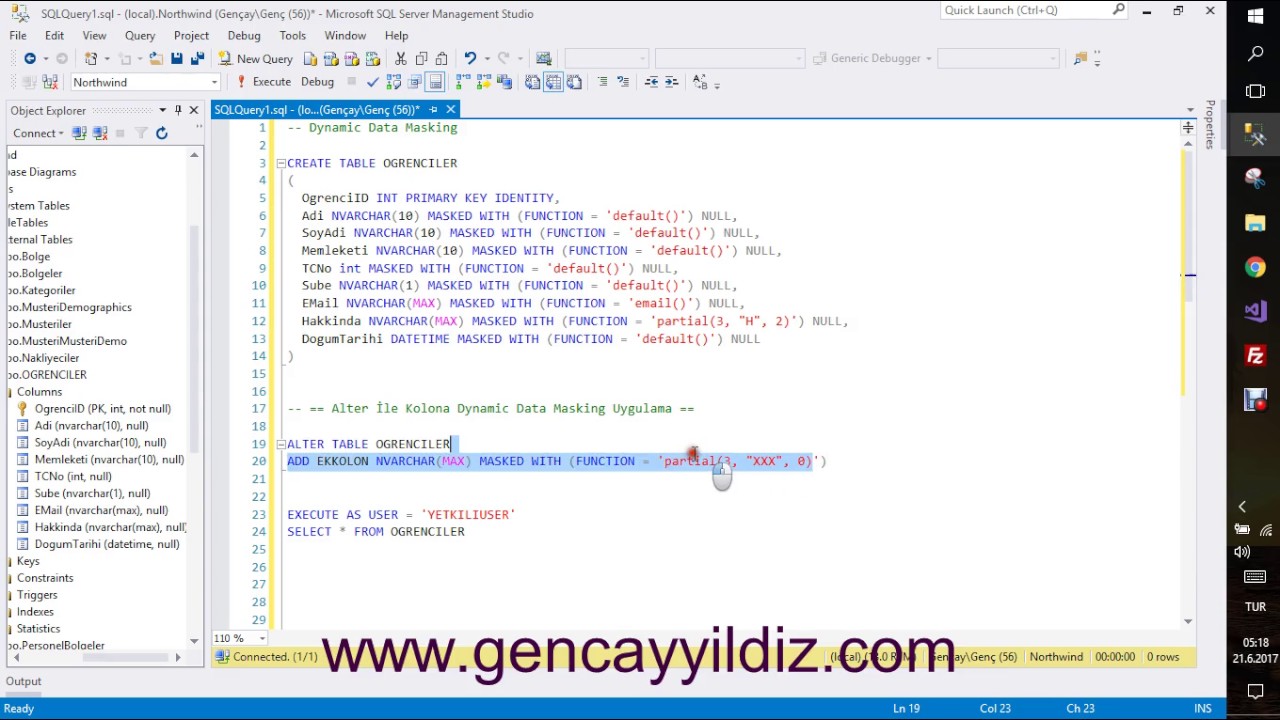This screenshot has height=720, width=1280.
Task: Open File Explorer from the taskbar
Action: coord(1255,223)
